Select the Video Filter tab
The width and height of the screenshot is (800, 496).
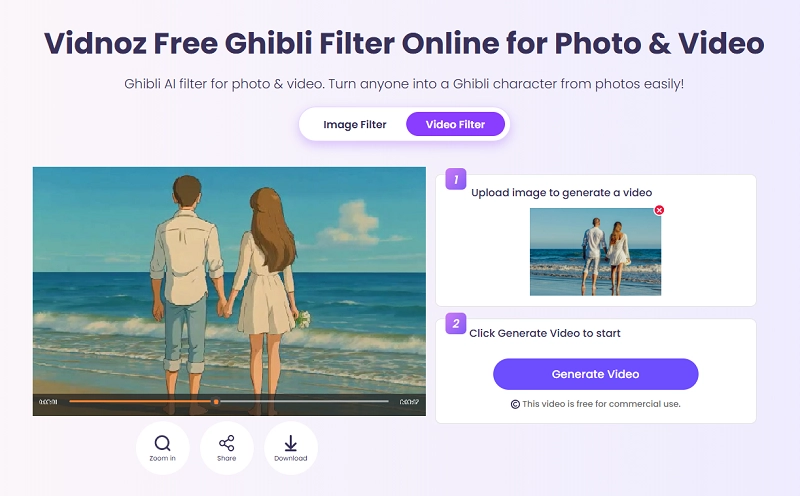pyautogui.click(x=455, y=125)
